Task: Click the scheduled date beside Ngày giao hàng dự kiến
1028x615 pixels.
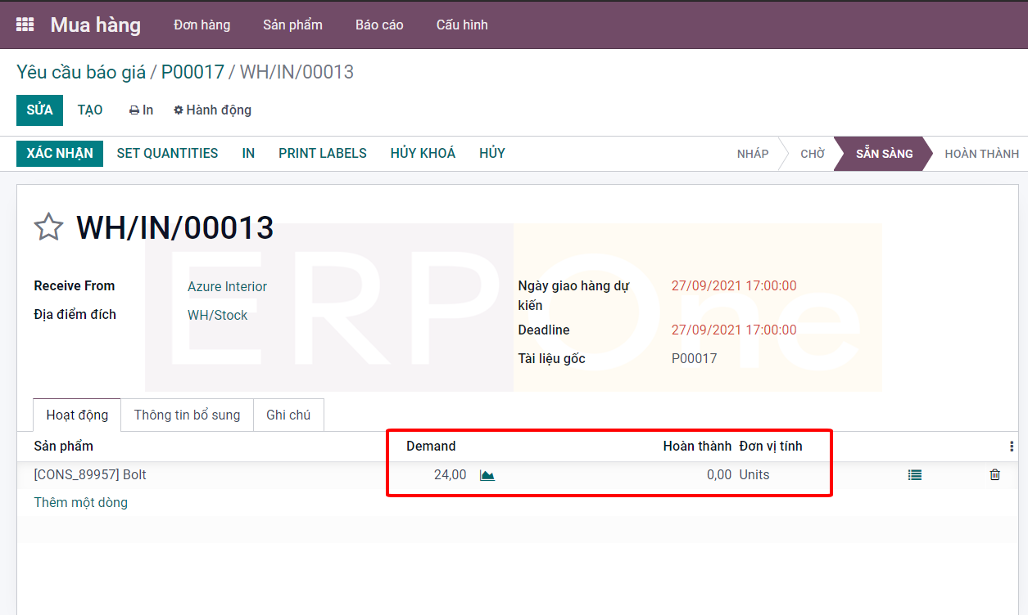Action: (734, 286)
